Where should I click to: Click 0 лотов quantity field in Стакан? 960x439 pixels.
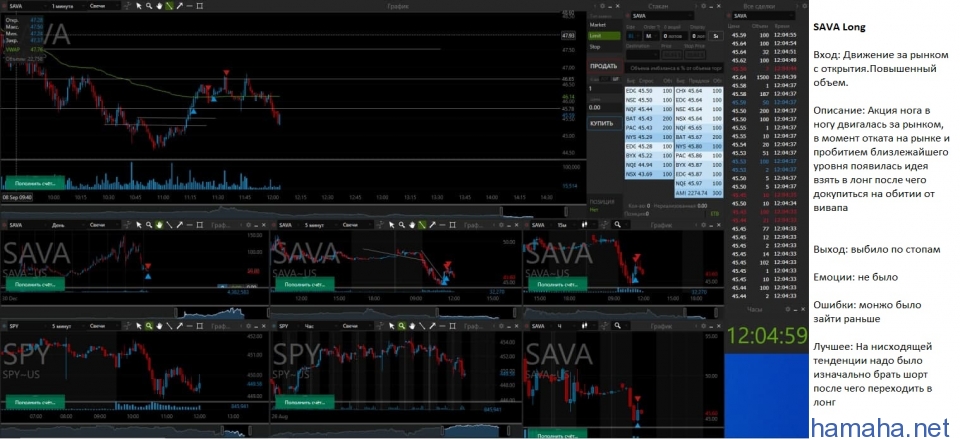click(675, 36)
